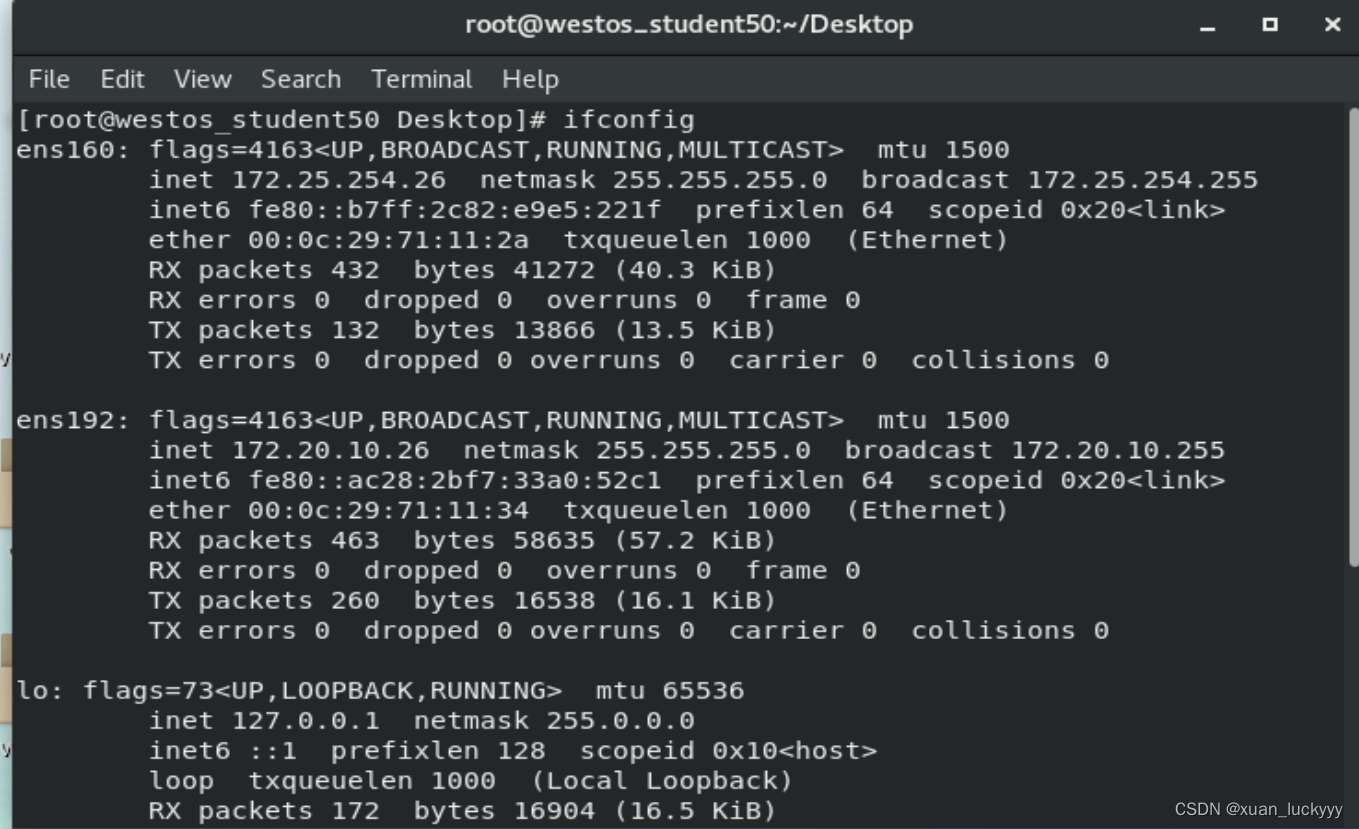Viewport: 1359px width, 829px height.
Task: Click the loopback address 127.0.0.1
Action: point(305,721)
